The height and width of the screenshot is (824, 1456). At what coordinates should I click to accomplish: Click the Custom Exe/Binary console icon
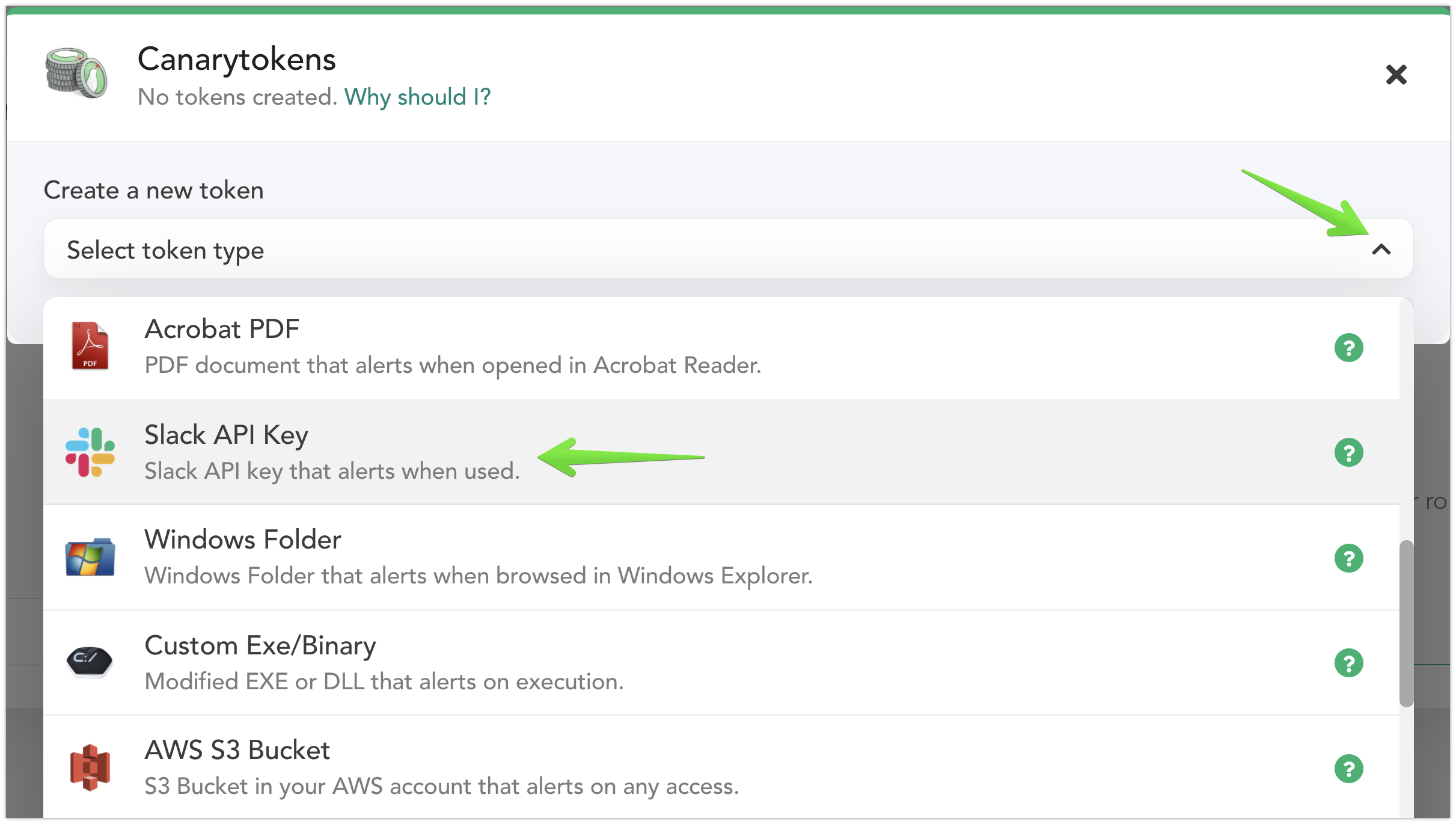(x=89, y=662)
